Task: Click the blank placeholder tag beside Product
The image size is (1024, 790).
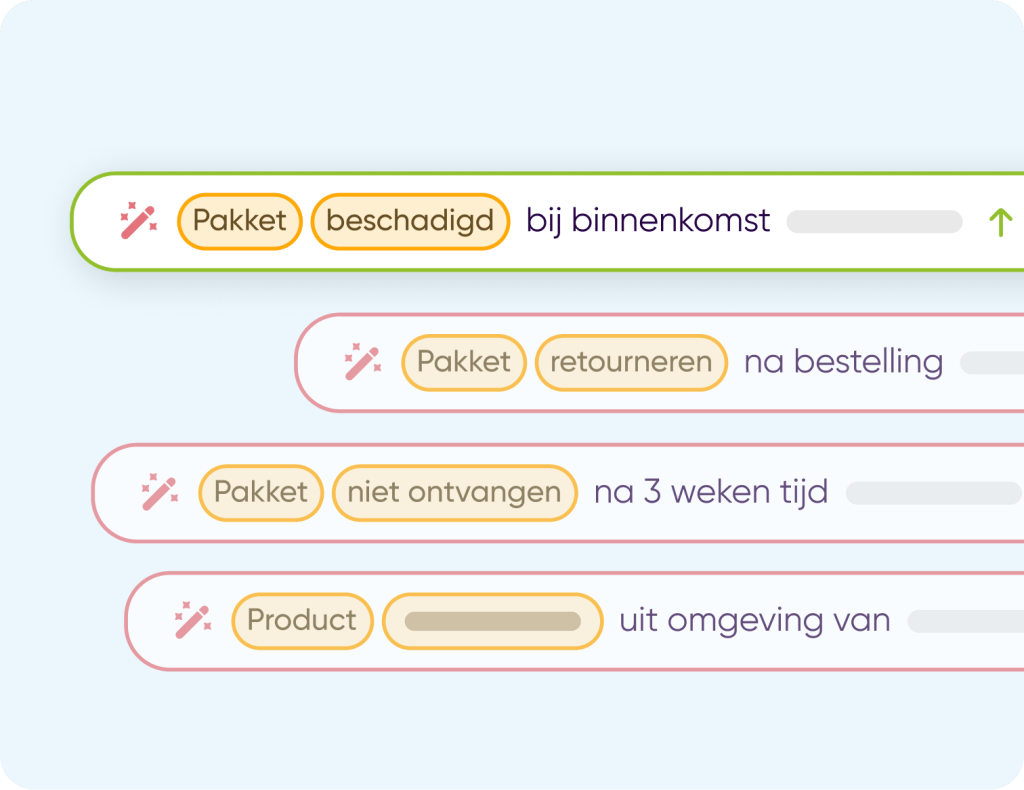Action: tap(493, 621)
